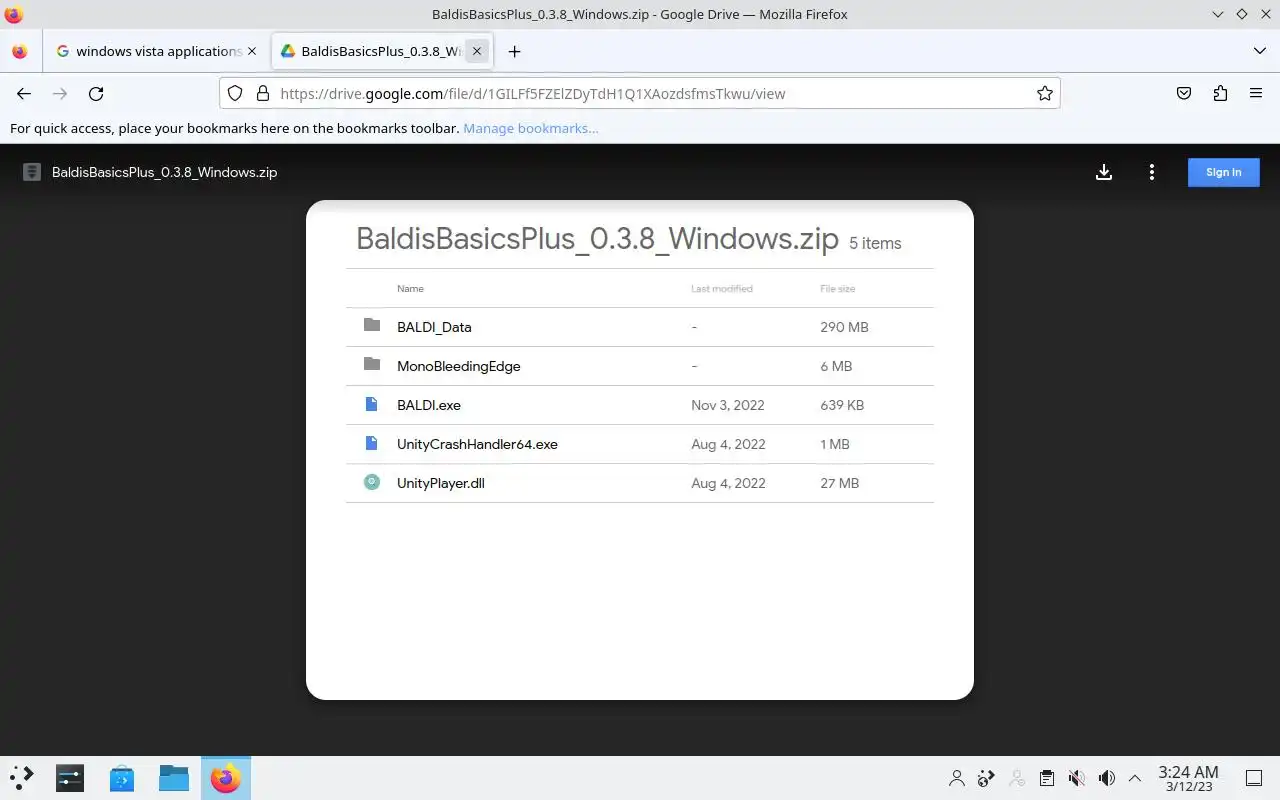Click the site security padlock icon
This screenshot has width=1280, height=800.
[x=263, y=93]
